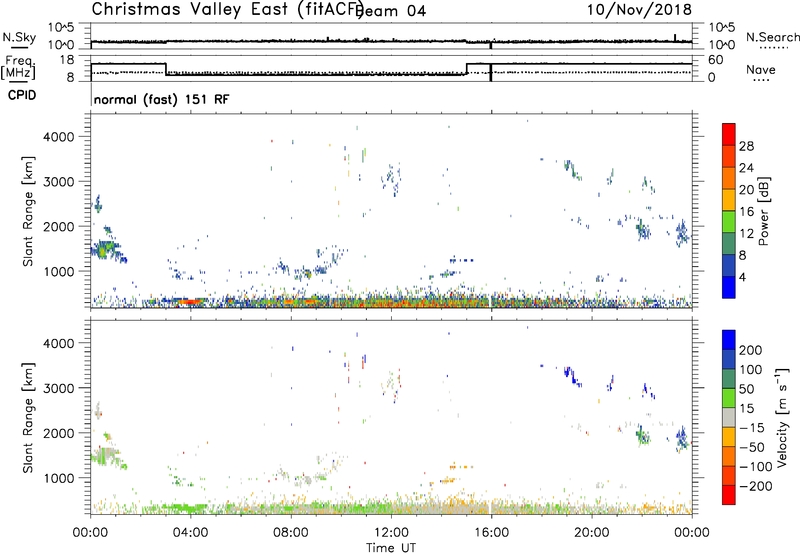800x554 pixels.
Task: Click the '10^5' tick next to N.Search
Action: click(x=722, y=27)
